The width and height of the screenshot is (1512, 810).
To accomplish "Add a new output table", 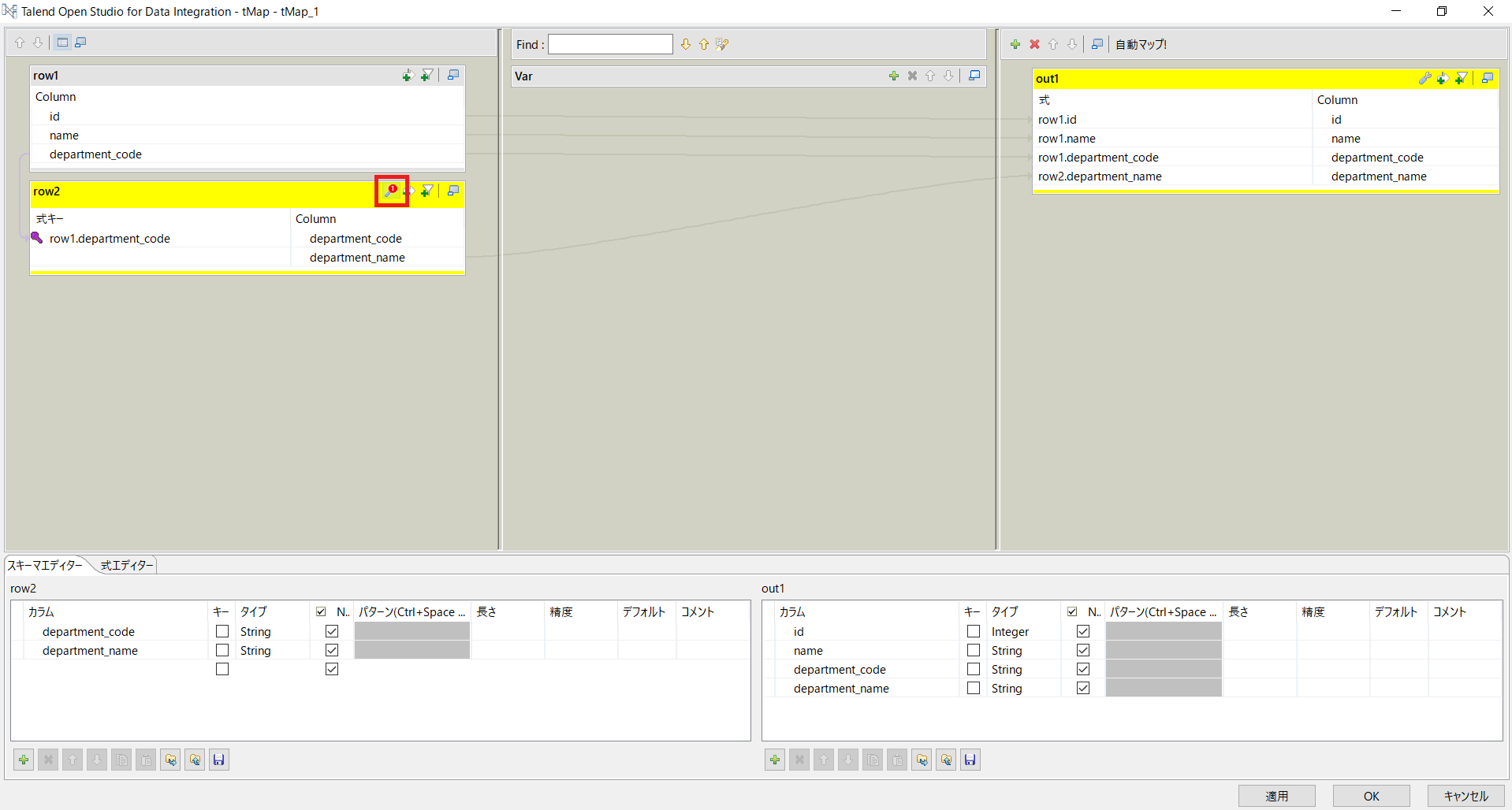I will tap(1015, 44).
